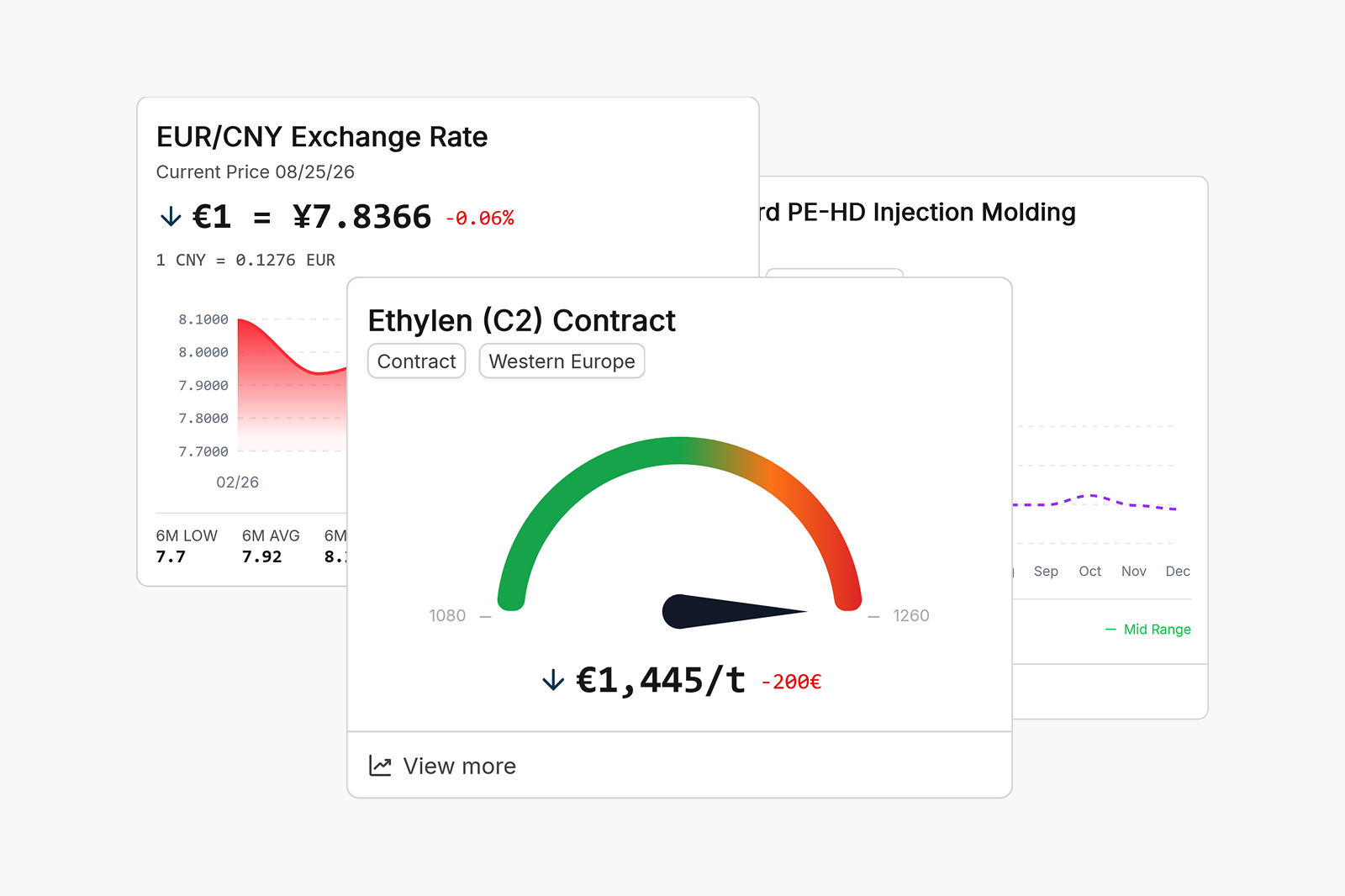The width and height of the screenshot is (1345, 896).
Task: Click the down arrow beside €1,445/t
Action: 553,680
